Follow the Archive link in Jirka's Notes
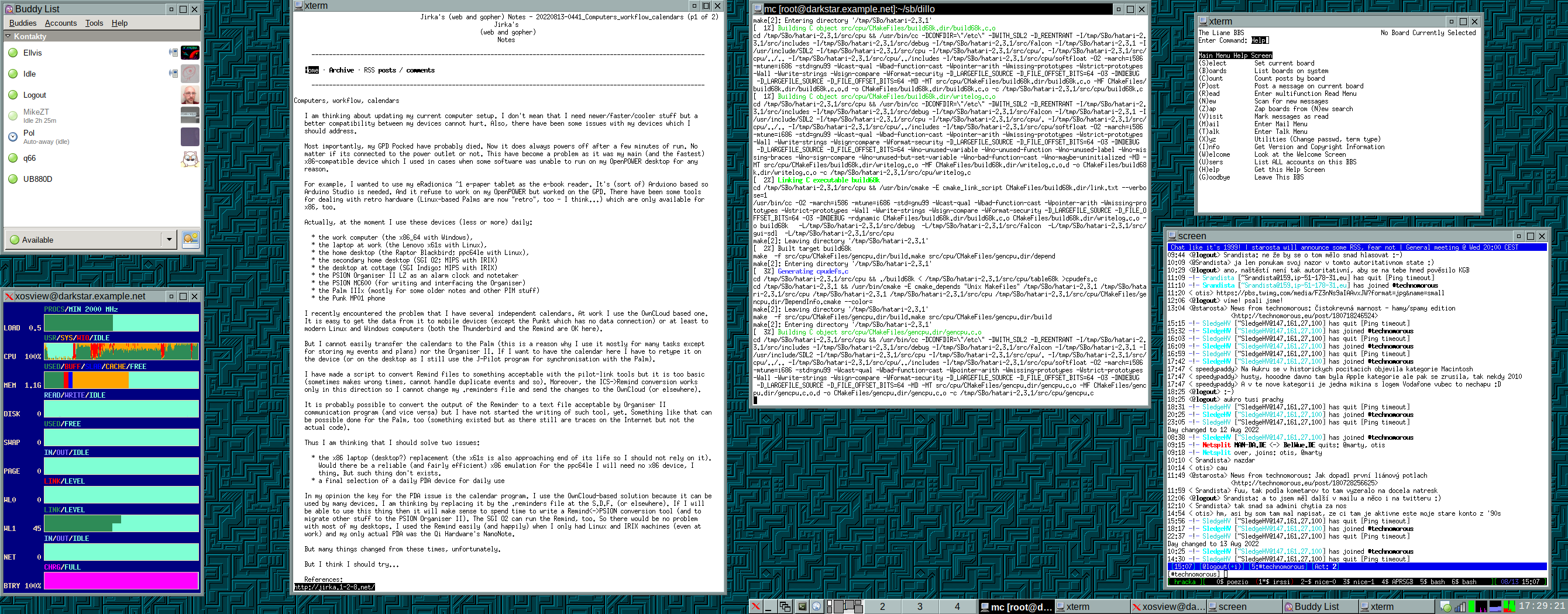 coord(341,70)
